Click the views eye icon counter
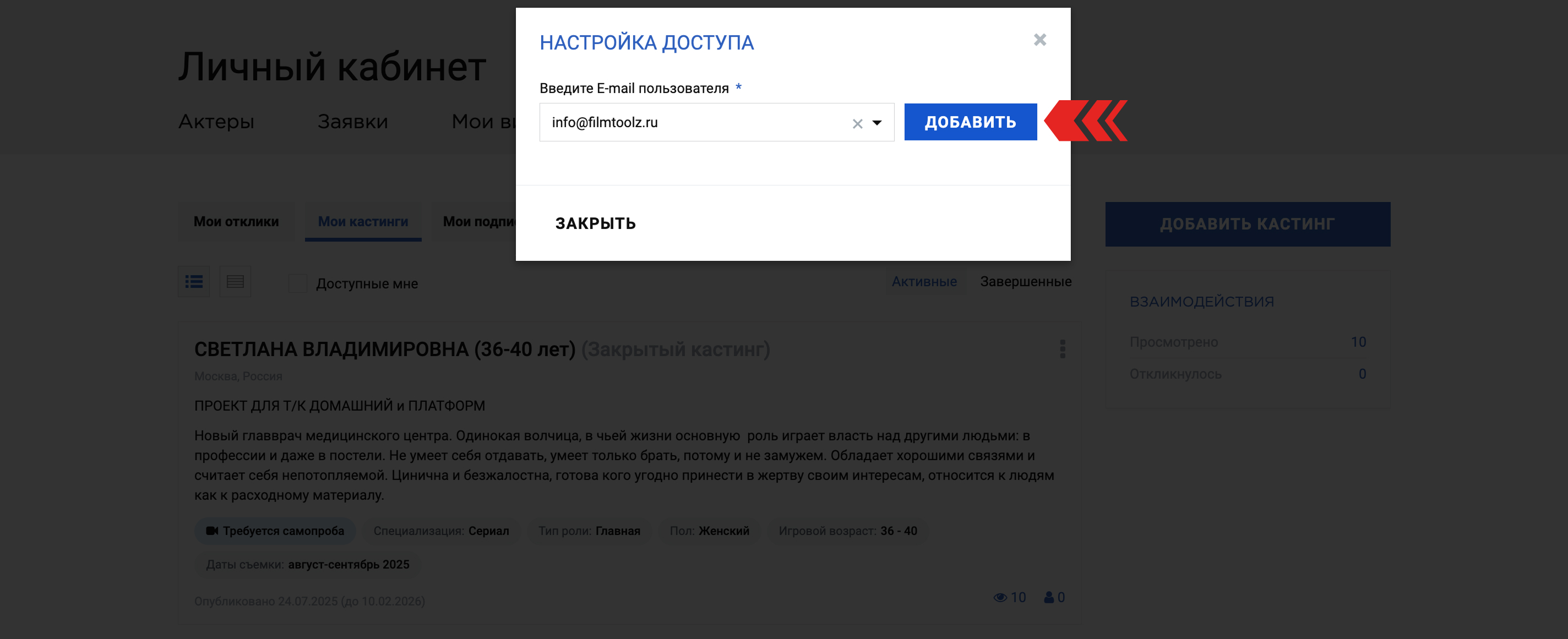This screenshot has height=639, width=1568. (x=1009, y=598)
